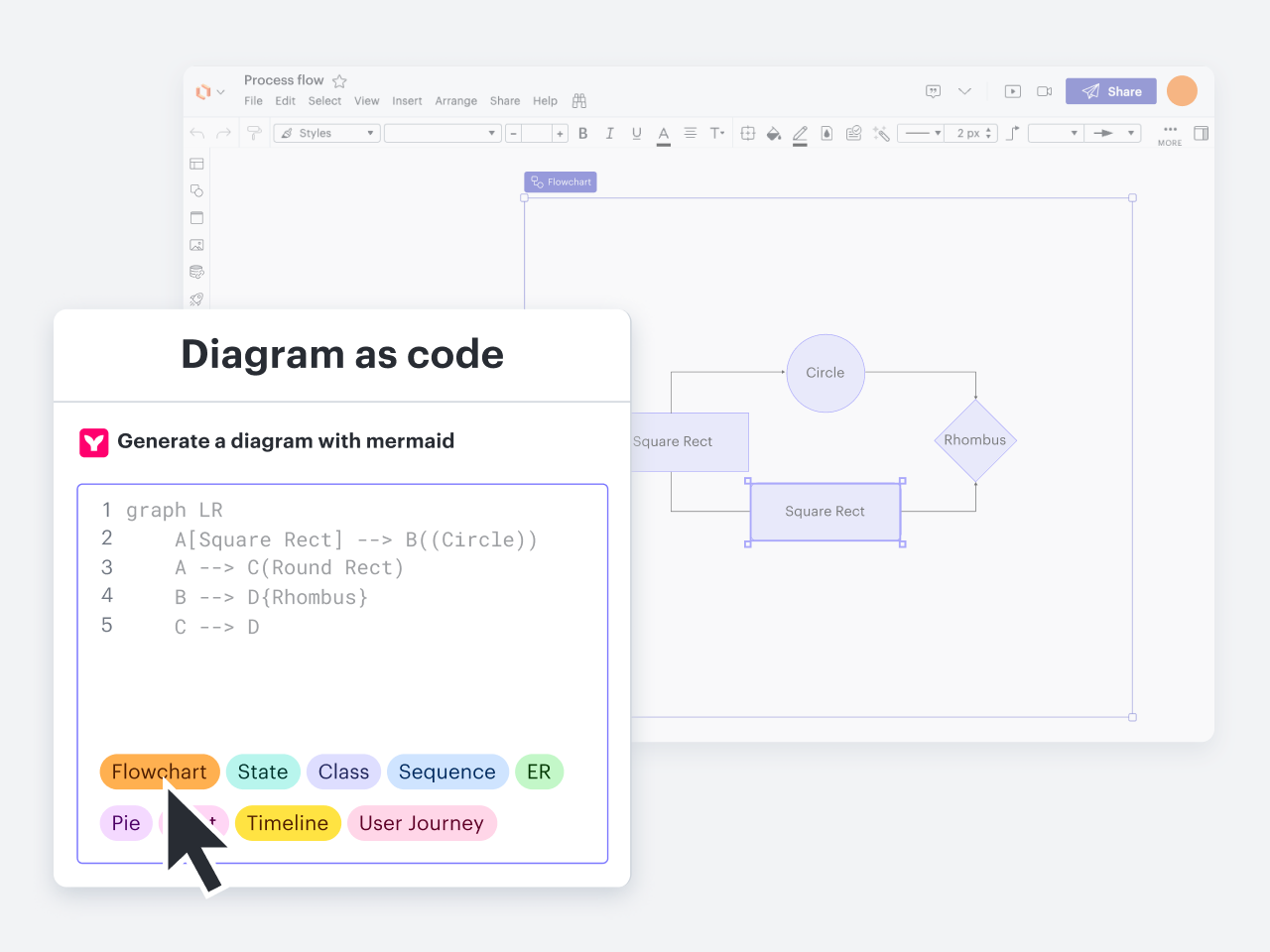Screen dimensions: 1270x952
Task: Open the end arrowhead style dropdown
Action: 1112,133
